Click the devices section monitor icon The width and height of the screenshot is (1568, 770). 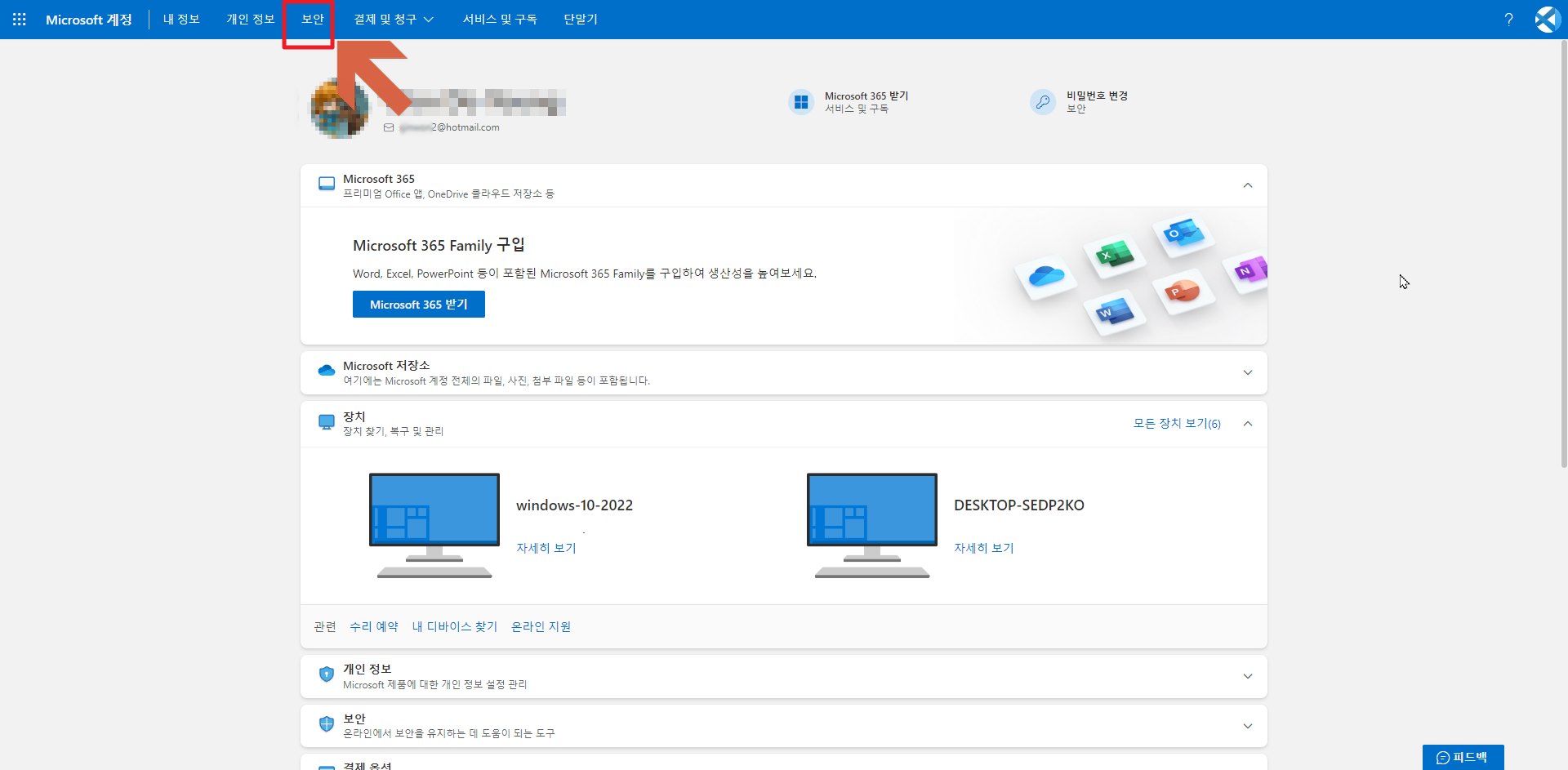tap(327, 422)
